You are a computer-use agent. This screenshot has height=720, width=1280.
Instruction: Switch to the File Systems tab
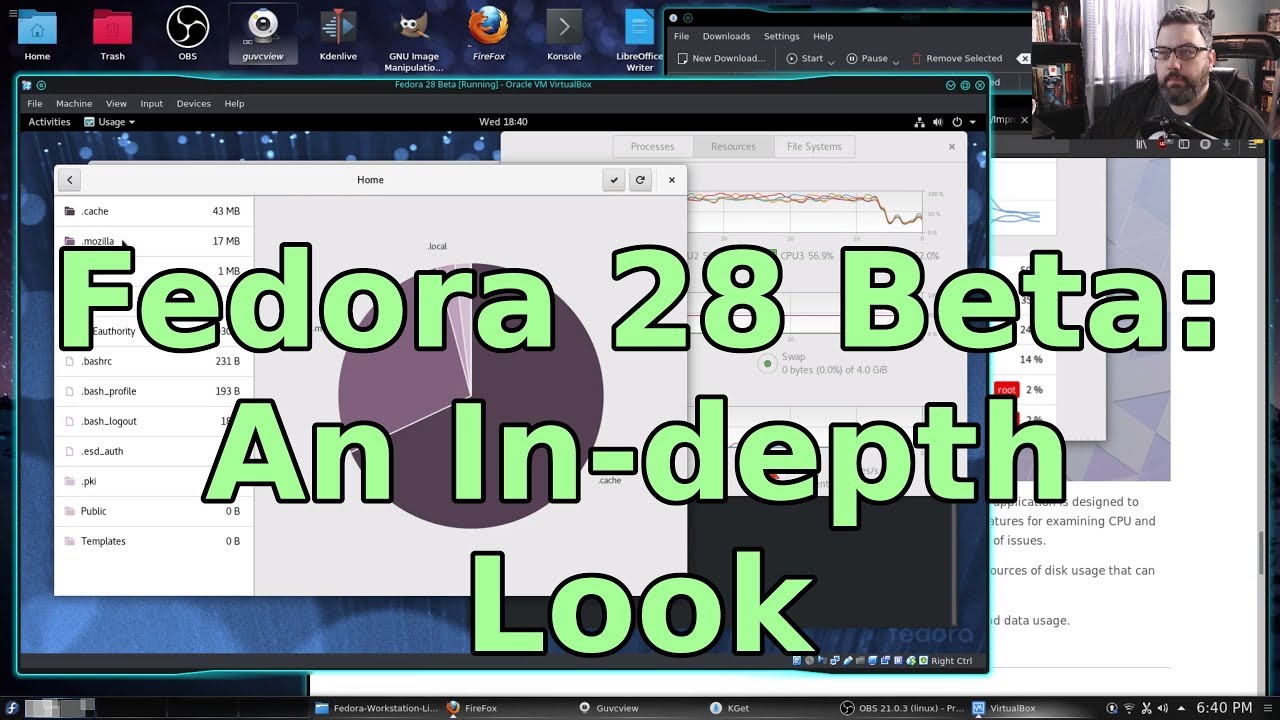coord(814,146)
